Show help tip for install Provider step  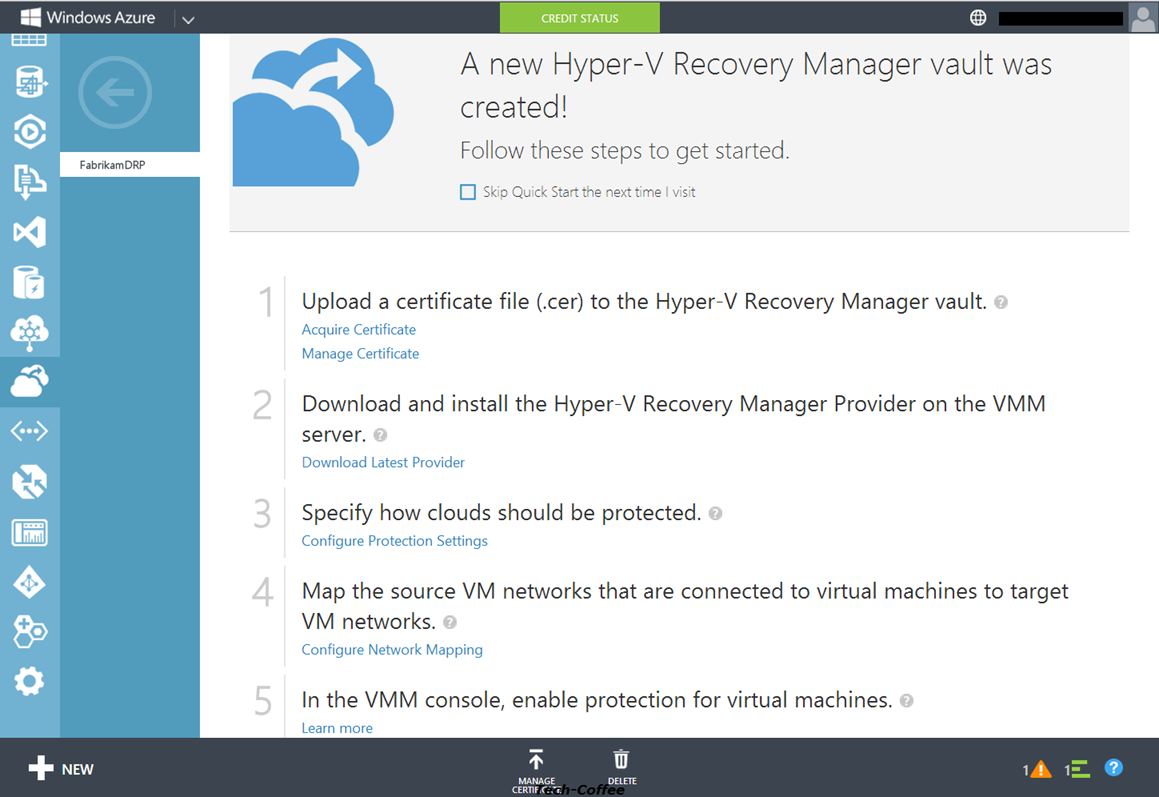380,435
